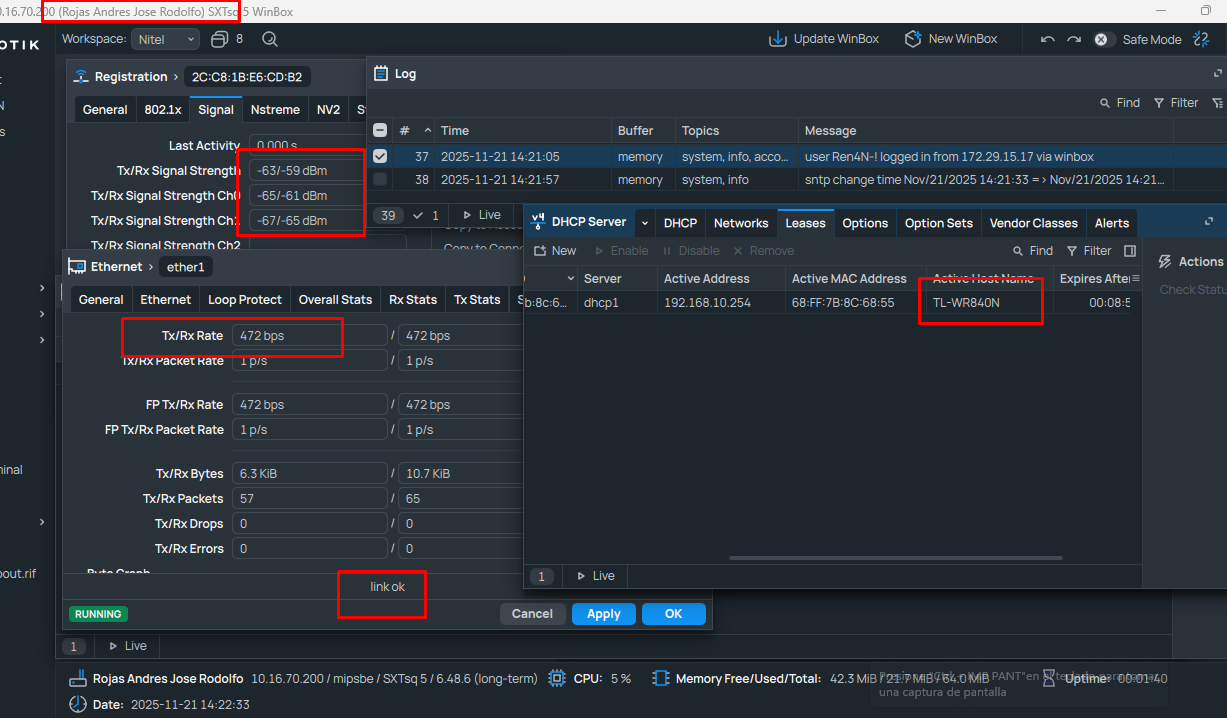Click the Filter icon in Log window
The height and width of the screenshot is (718, 1227).
1159,103
